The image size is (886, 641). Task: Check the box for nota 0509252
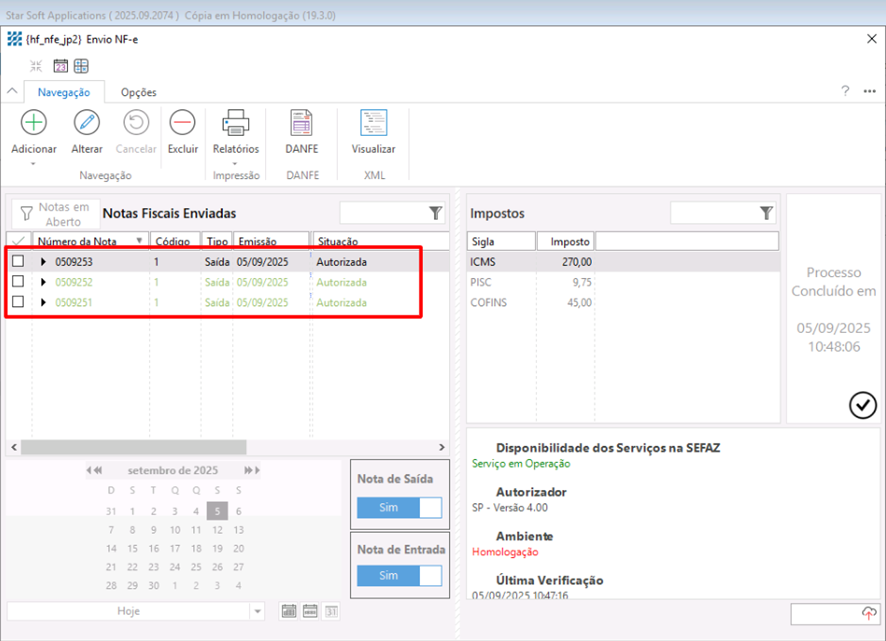pos(18,282)
